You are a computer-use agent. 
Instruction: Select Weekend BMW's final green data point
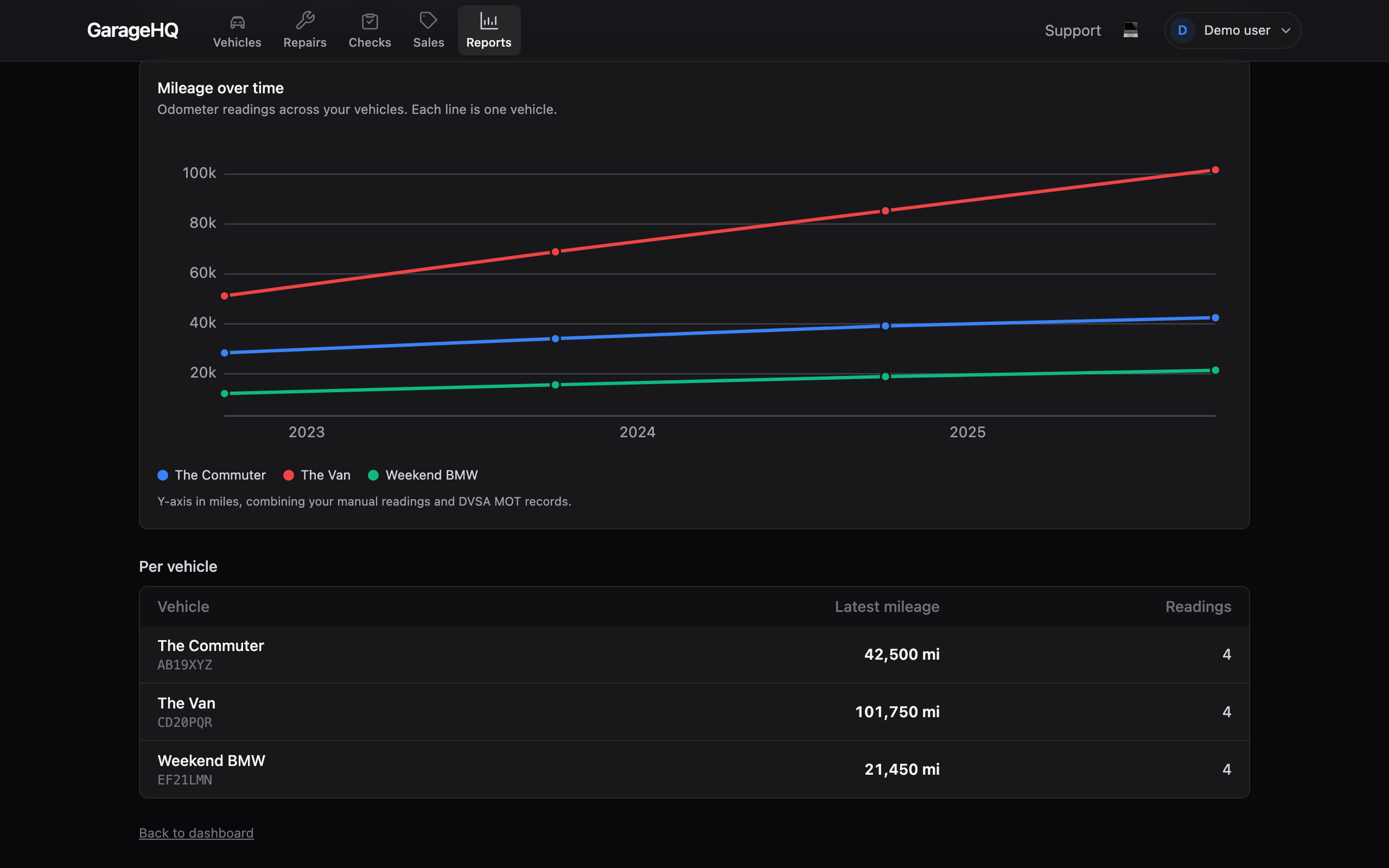point(1215,371)
